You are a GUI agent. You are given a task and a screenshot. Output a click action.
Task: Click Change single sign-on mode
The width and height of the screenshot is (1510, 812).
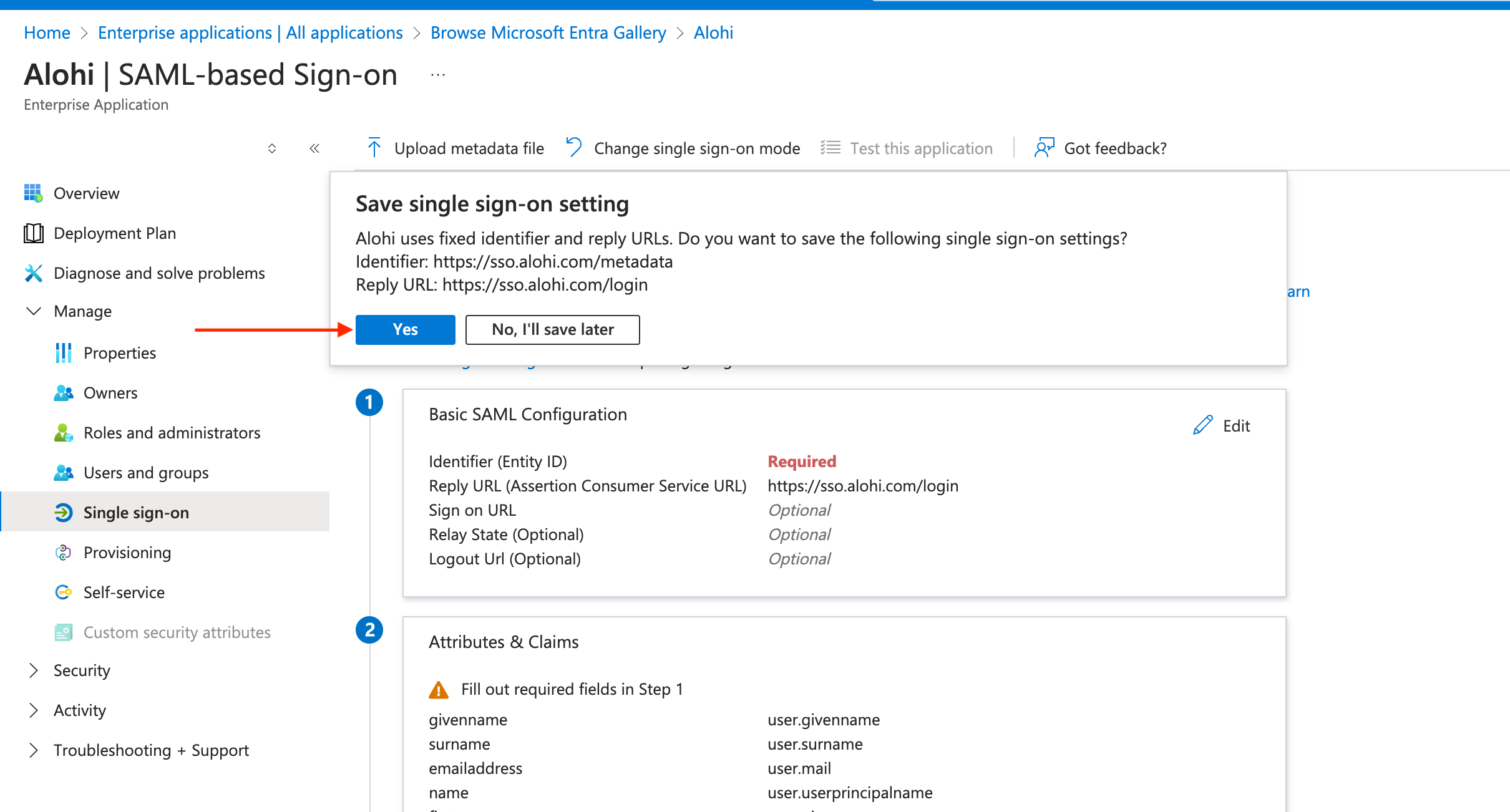[x=683, y=148]
